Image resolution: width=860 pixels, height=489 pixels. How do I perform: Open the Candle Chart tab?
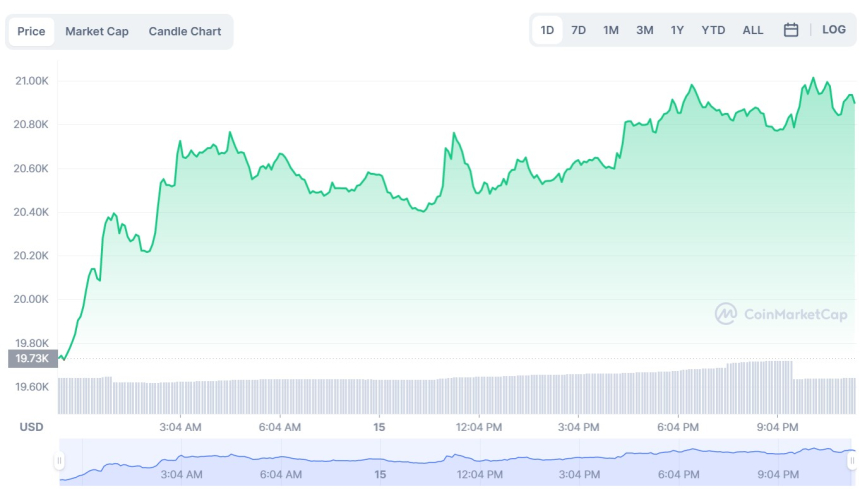coord(185,31)
